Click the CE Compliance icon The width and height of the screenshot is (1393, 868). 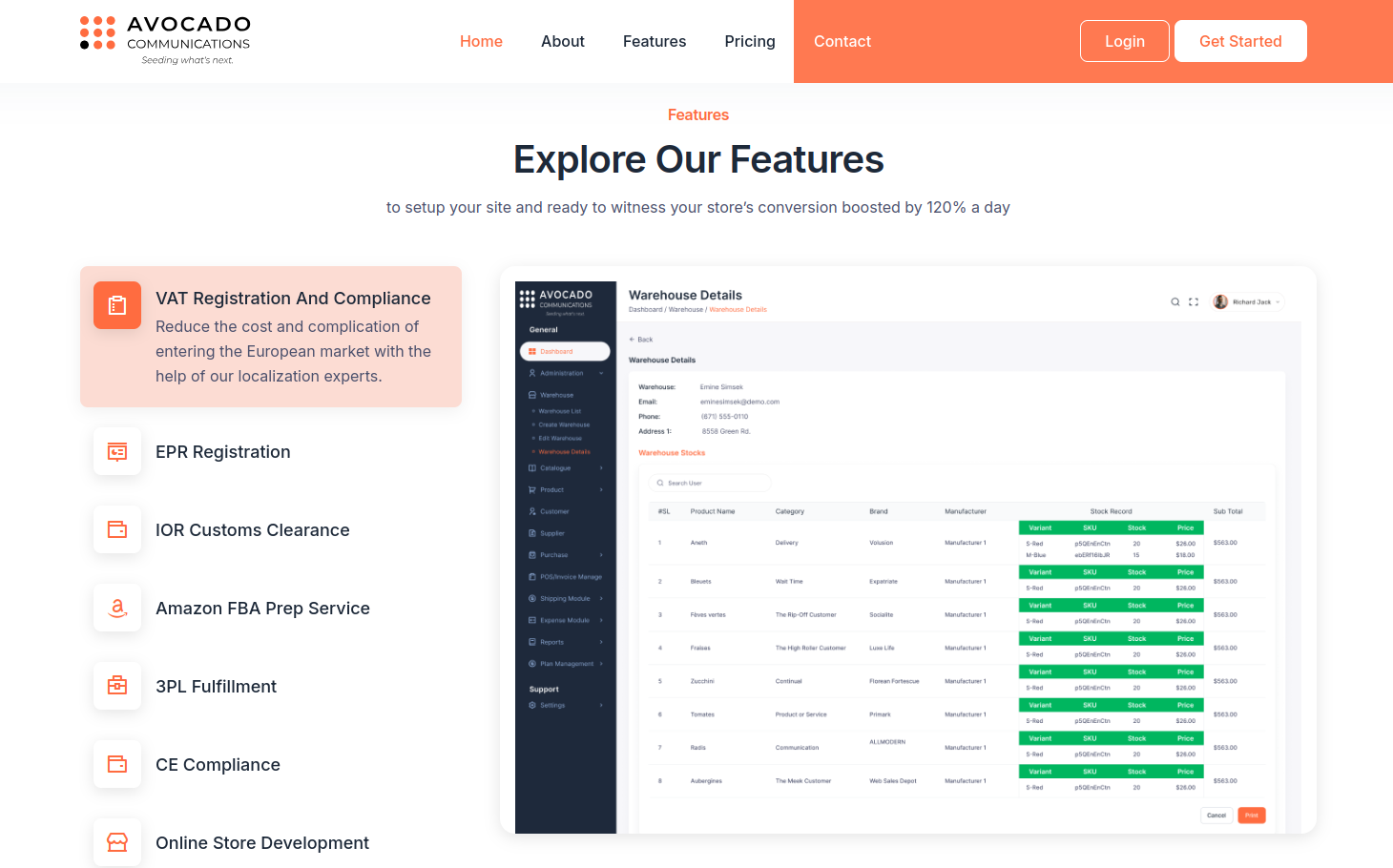pos(117,765)
